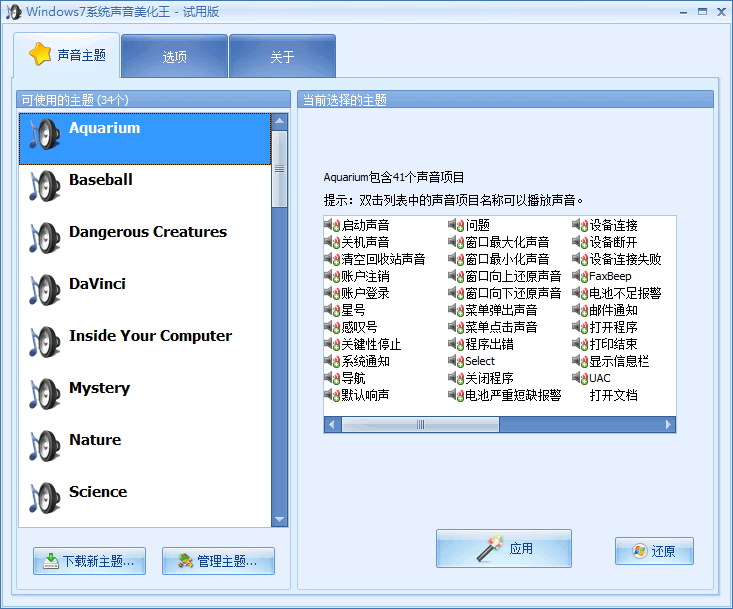This screenshot has width=733, height=609.
Task: Click the star icon on 声音主题 tab
Action: click(40, 54)
